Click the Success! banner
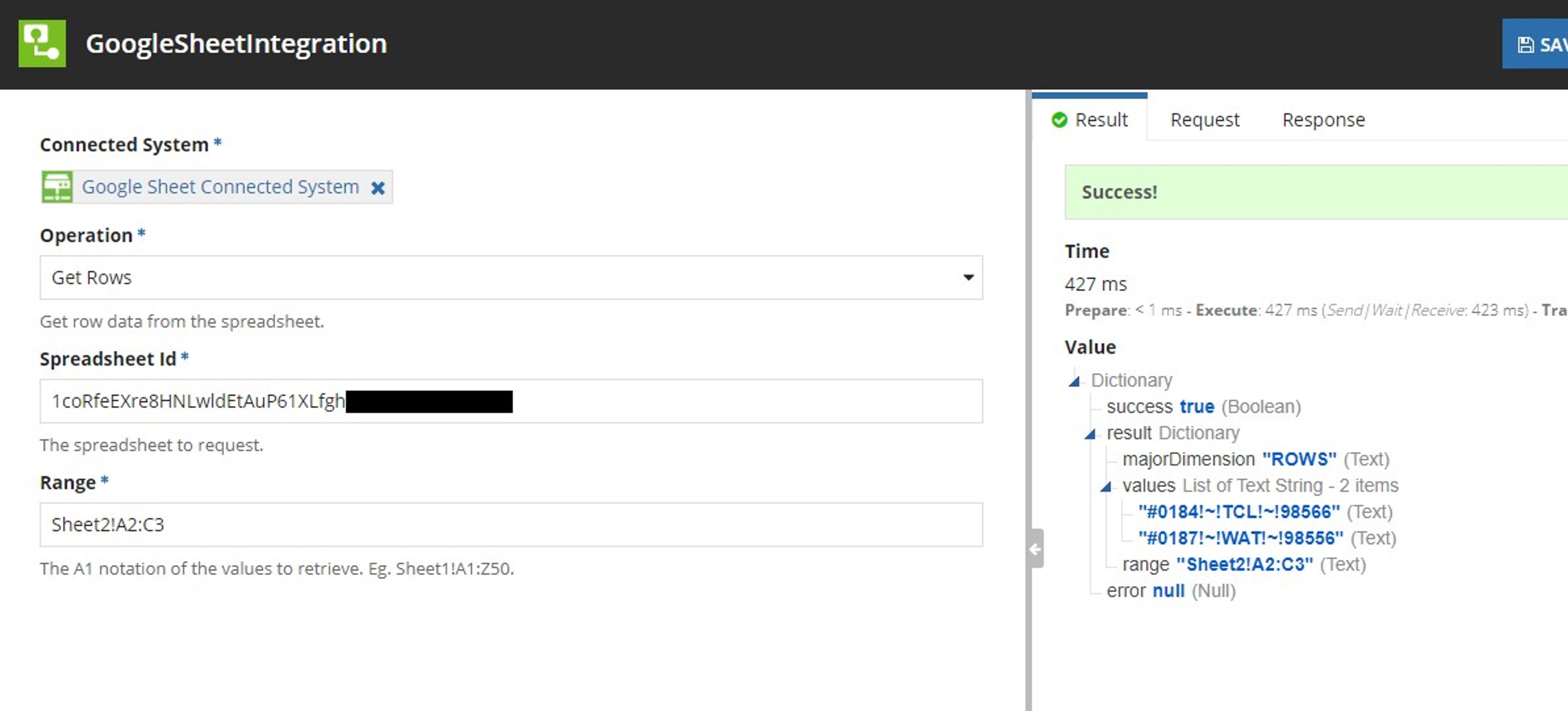This screenshot has height=711, width=1568. coord(1316,192)
